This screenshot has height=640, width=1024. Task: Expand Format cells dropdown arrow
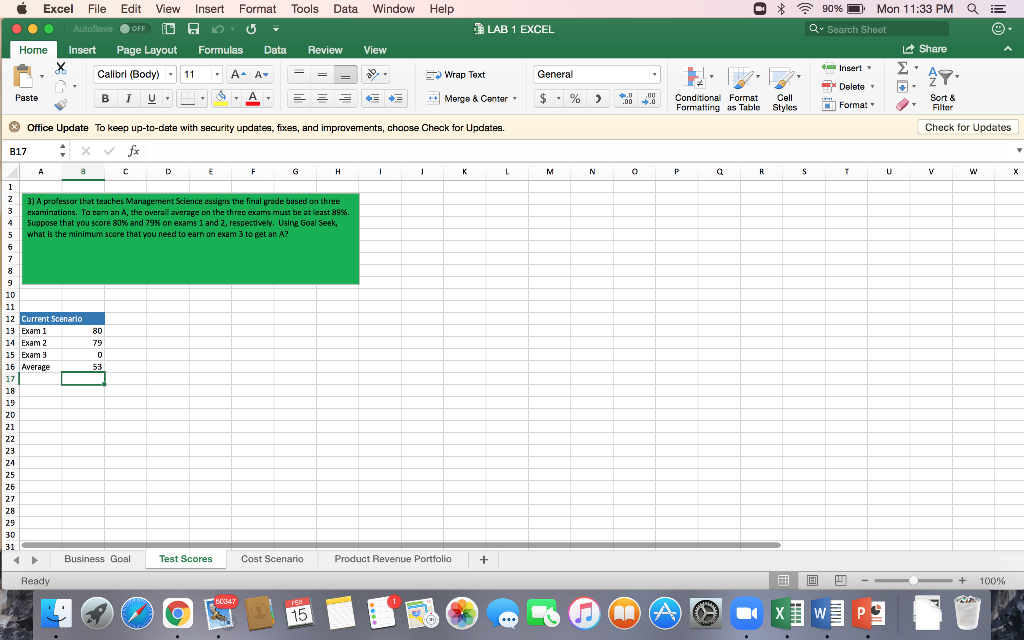click(x=872, y=104)
